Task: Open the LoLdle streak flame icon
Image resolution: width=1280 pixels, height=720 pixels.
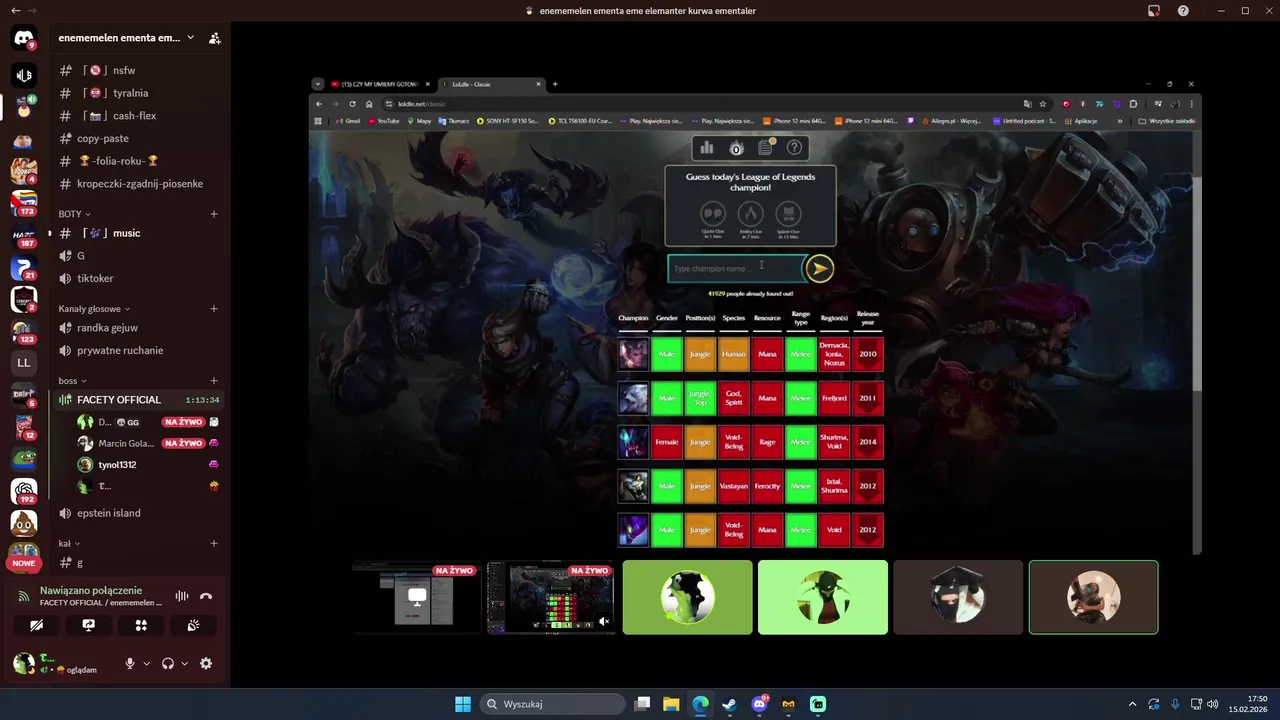Action: coord(736,148)
